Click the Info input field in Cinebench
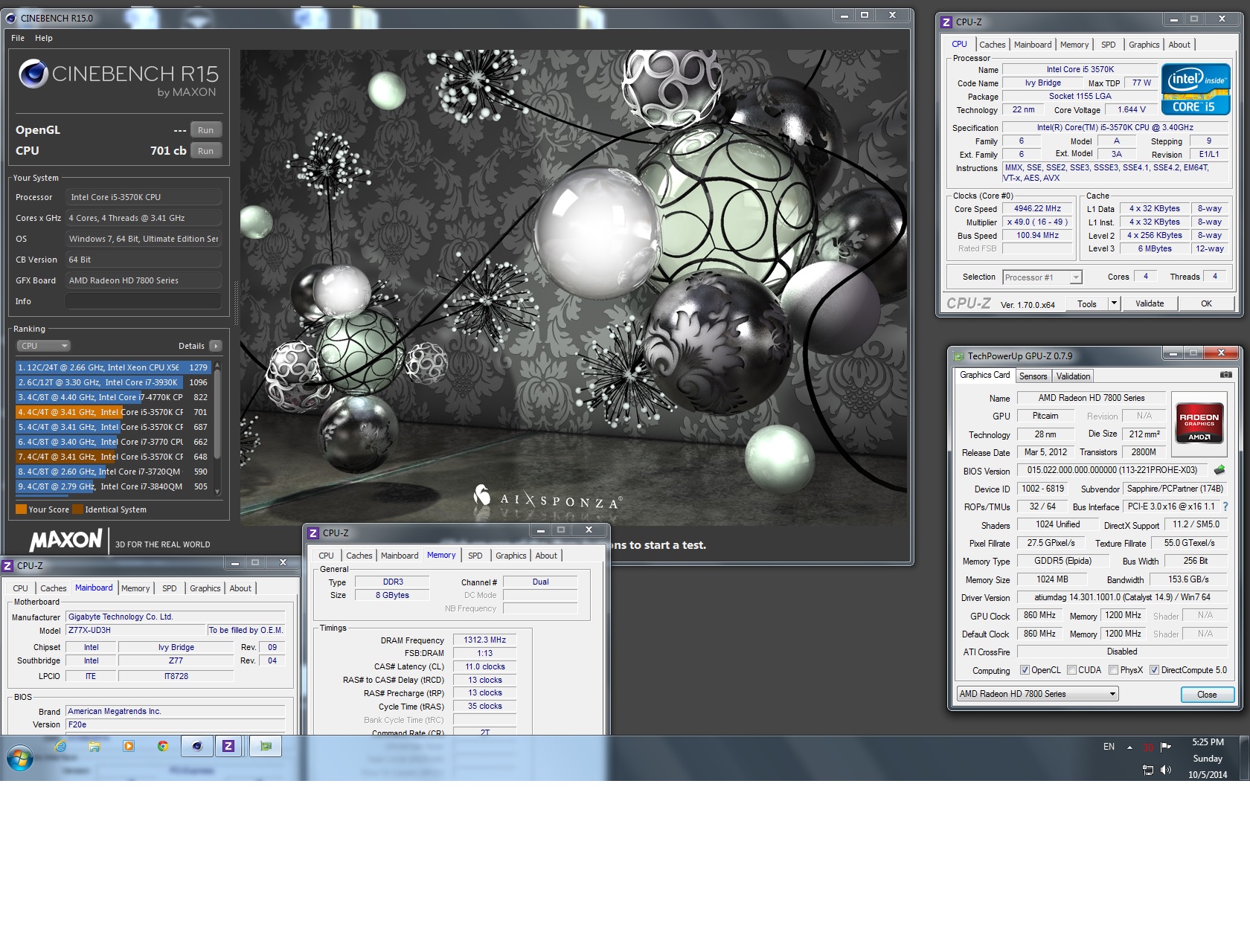 point(144,301)
